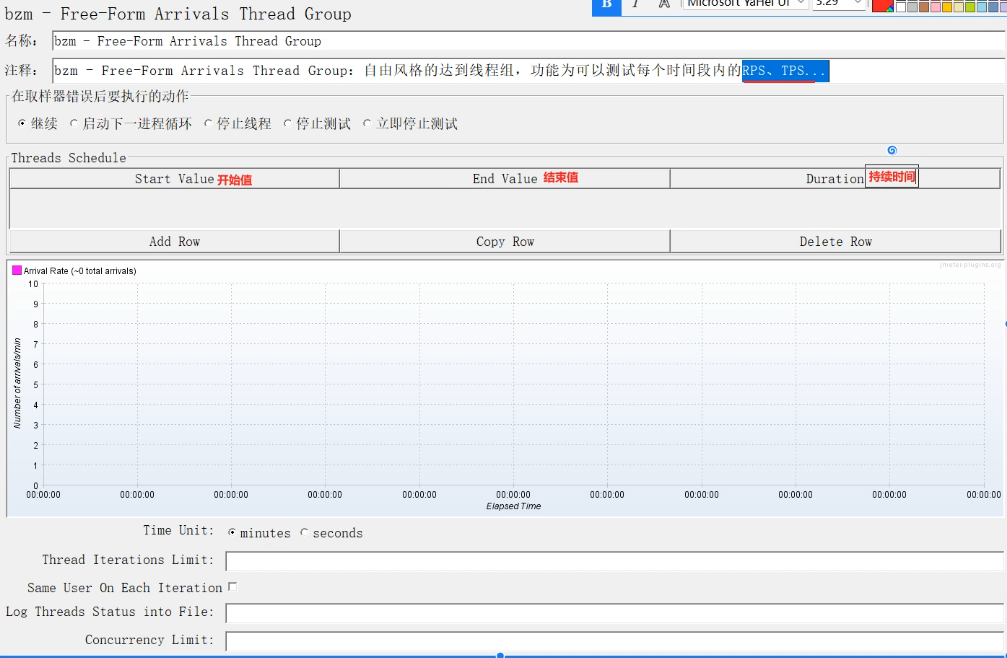Enable Same User On Each Iteration
Screen dimensions: 1007x658
click(x=232, y=587)
